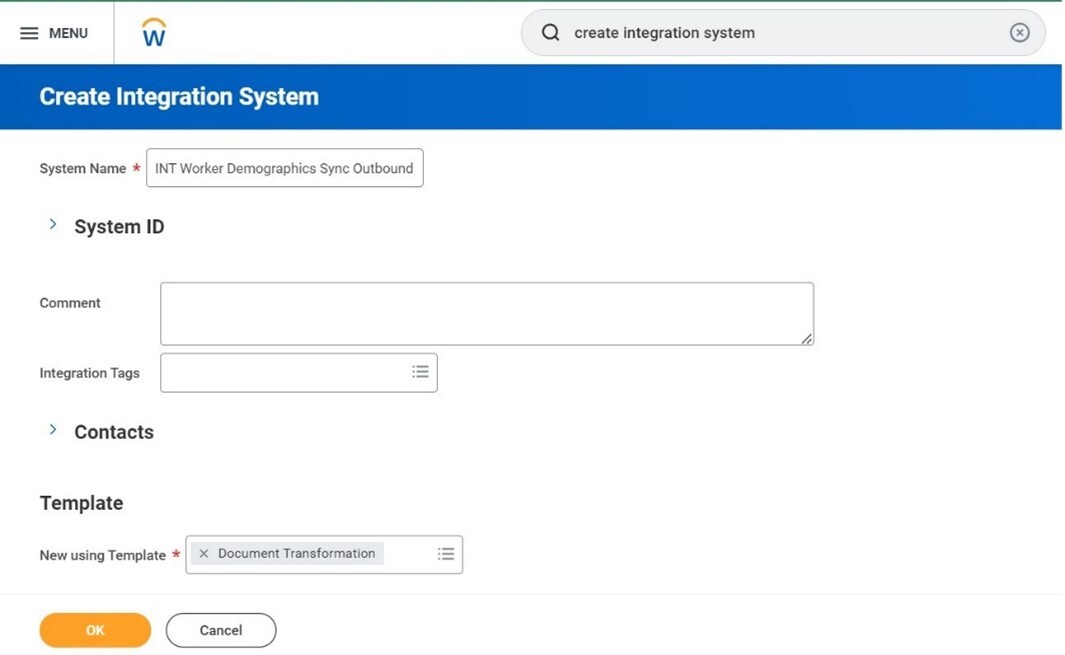This screenshot has width=1065, height=655.
Task: Click the search magnifier icon
Action: pyautogui.click(x=550, y=33)
